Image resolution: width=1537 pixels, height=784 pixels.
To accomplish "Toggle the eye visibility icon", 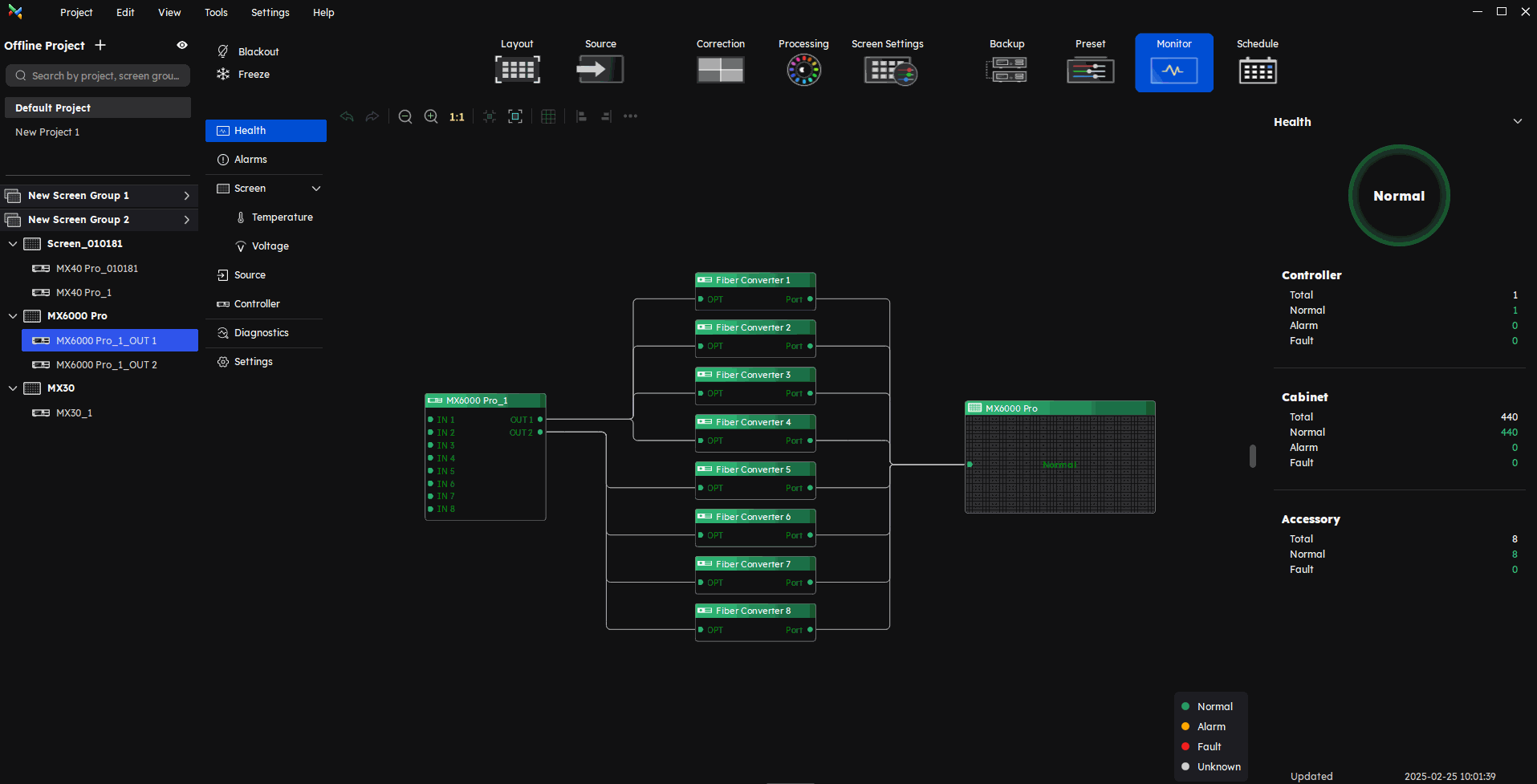I will tap(182, 46).
